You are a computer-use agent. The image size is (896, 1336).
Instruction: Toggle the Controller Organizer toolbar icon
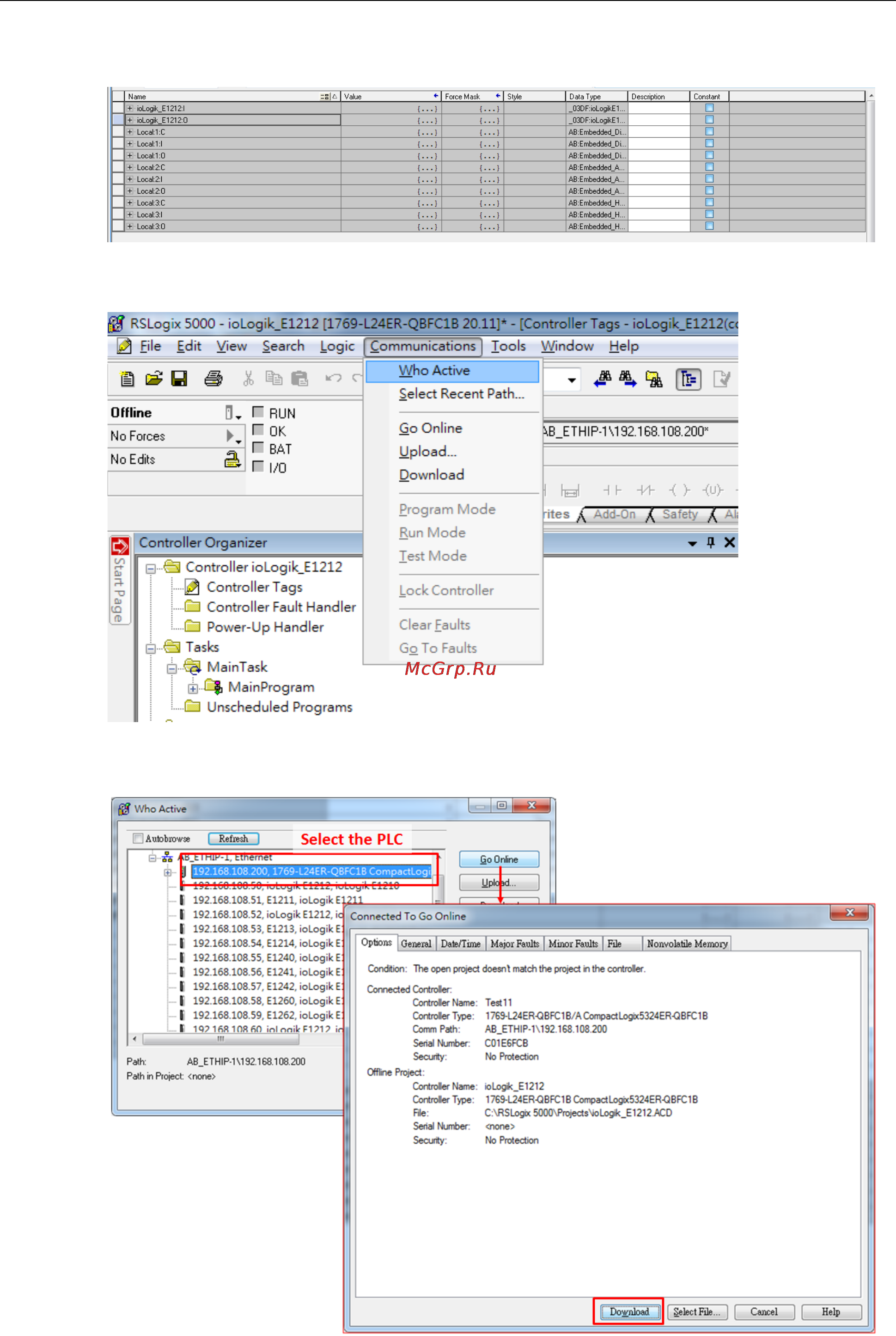689,379
